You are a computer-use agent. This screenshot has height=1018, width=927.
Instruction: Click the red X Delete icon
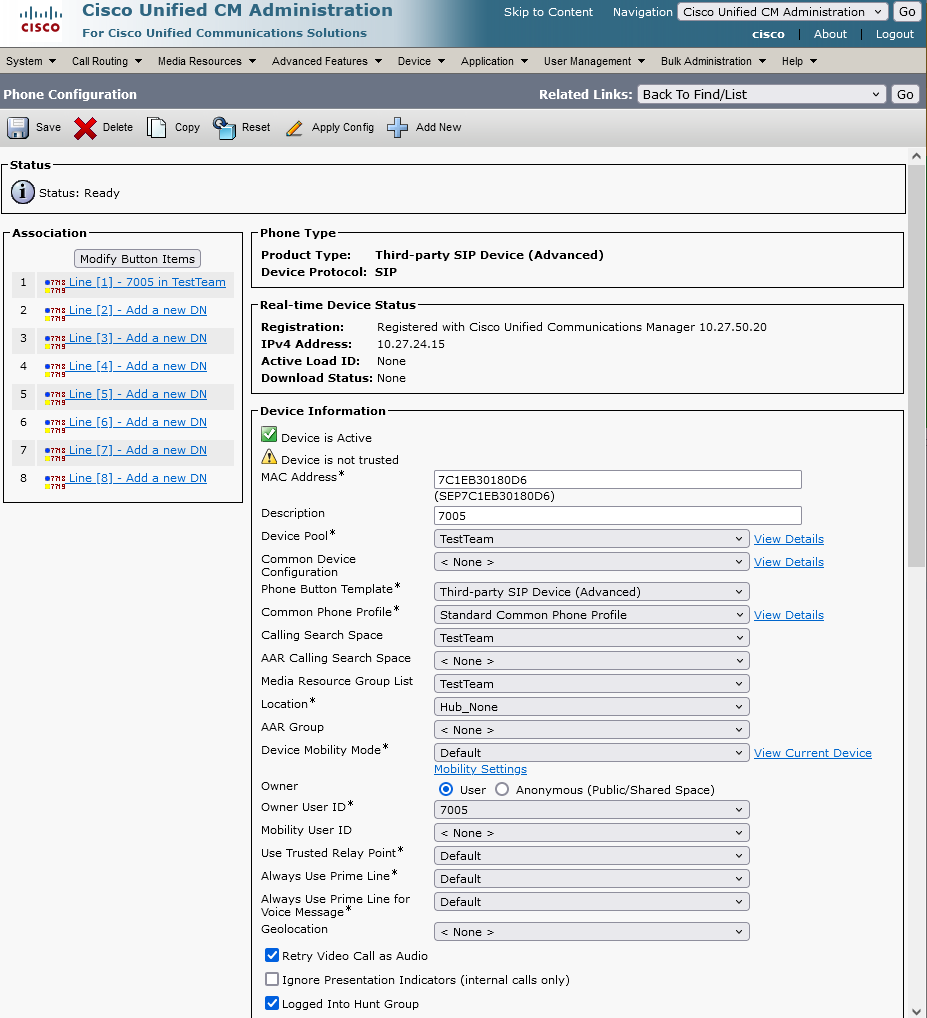pyautogui.click(x=85, y=128)
